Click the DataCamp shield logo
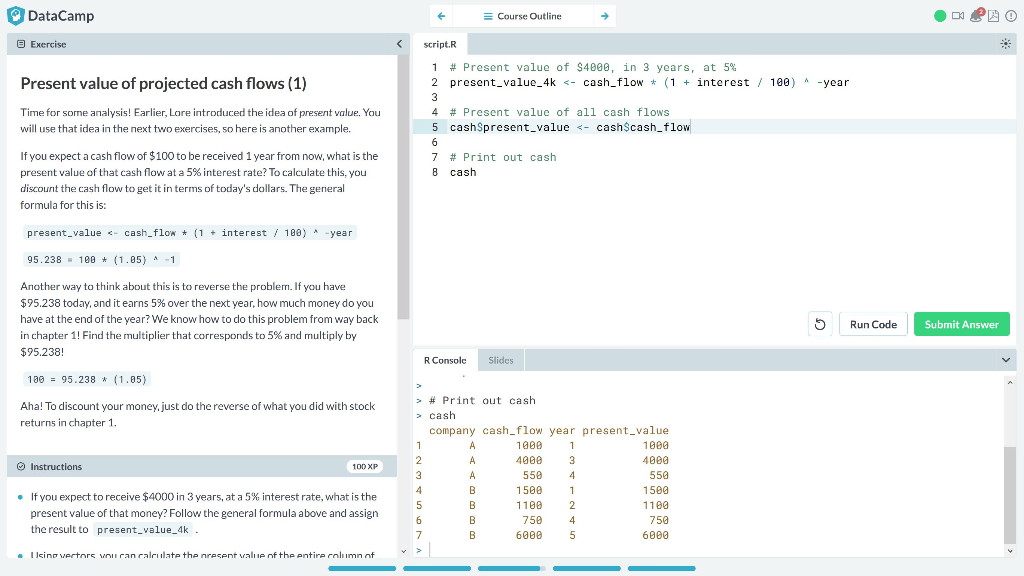1024x576 pixels. [x=14, y=15]
